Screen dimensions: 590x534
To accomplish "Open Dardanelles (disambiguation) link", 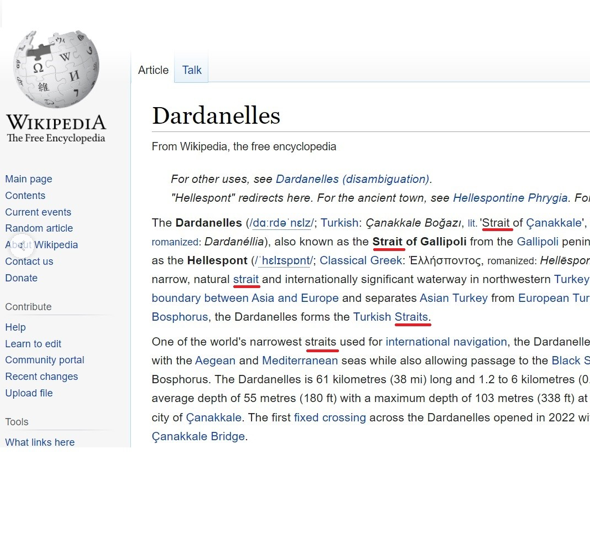I will click(353, 179).
